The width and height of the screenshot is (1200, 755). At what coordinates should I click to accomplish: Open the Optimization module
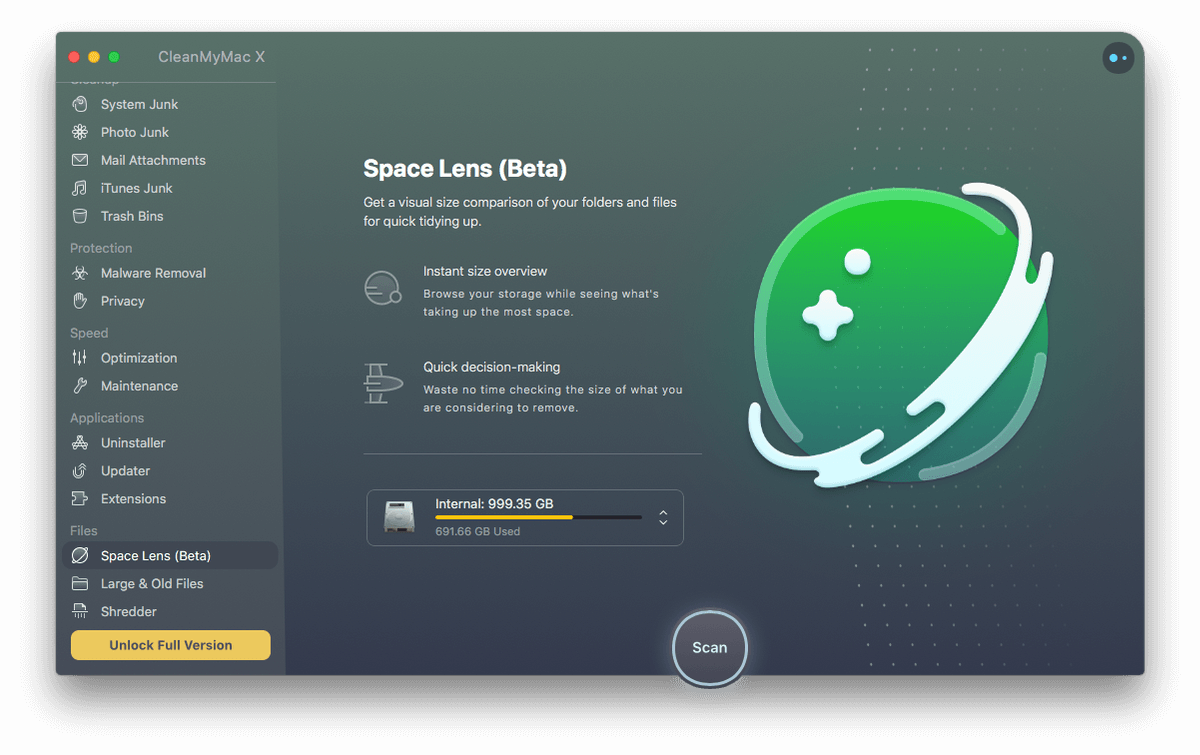tap(170, 358)
